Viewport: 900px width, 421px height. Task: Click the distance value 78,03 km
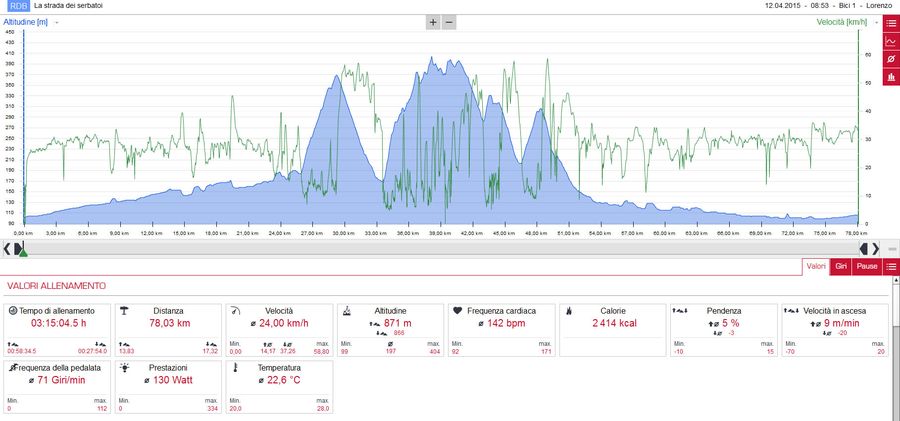click(x=169, y=323)
